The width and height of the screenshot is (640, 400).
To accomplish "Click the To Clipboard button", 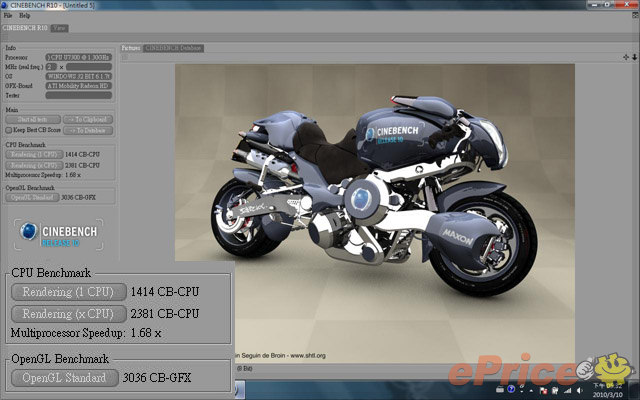I will tap(88, 120).
